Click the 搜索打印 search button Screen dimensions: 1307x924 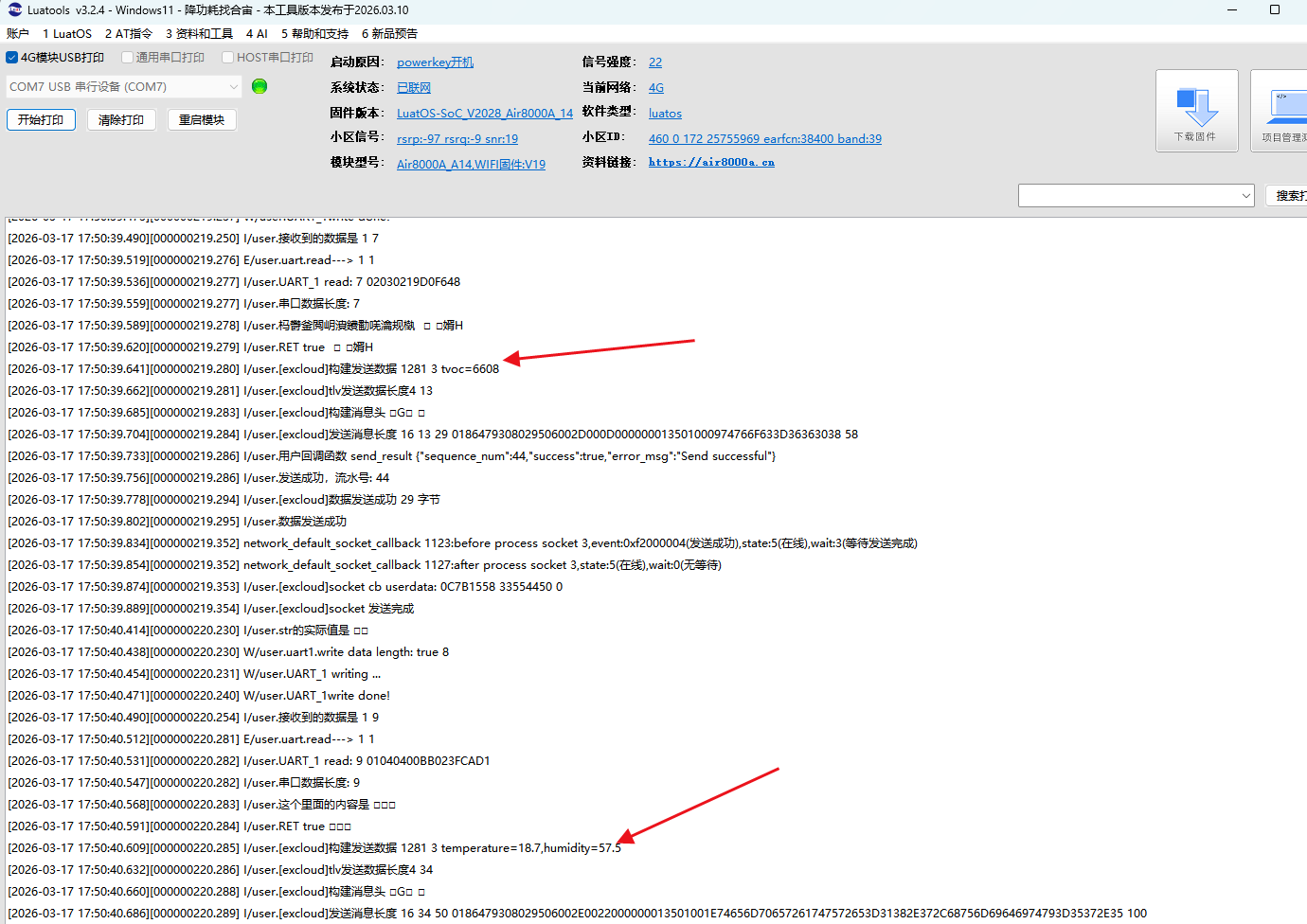pos(1286,196)
